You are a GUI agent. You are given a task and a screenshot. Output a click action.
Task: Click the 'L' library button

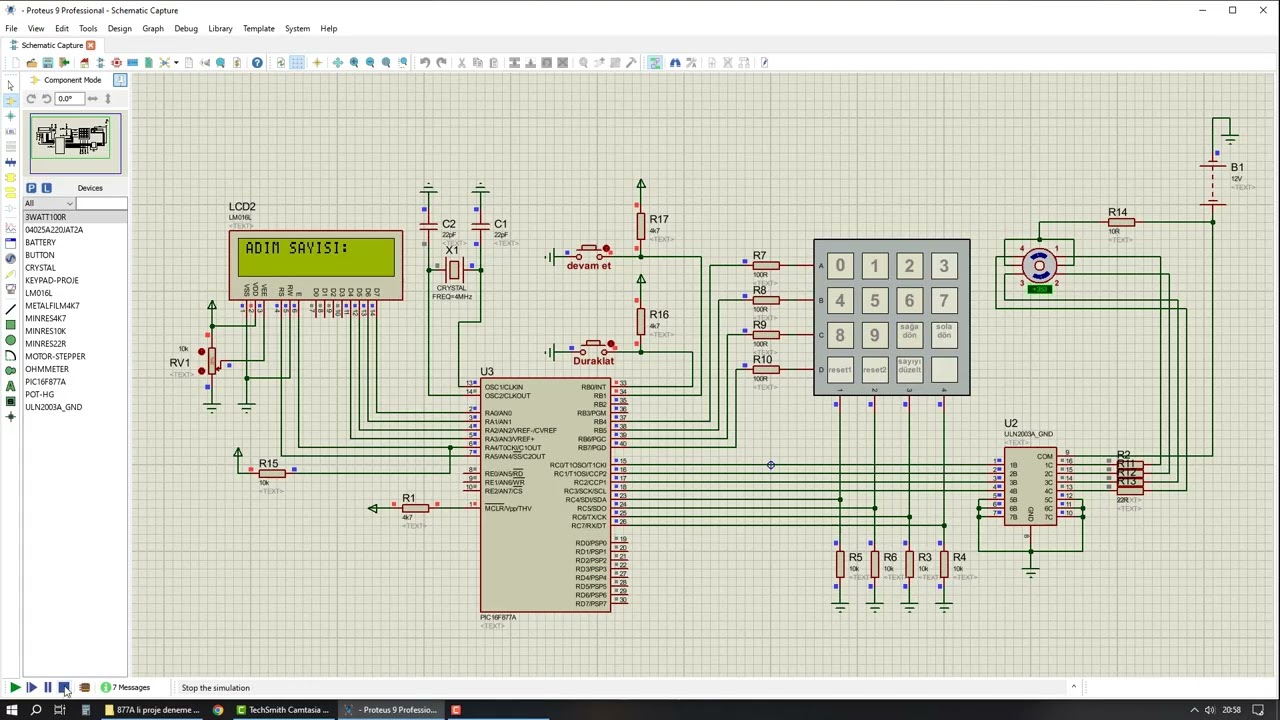pos(46,188)
